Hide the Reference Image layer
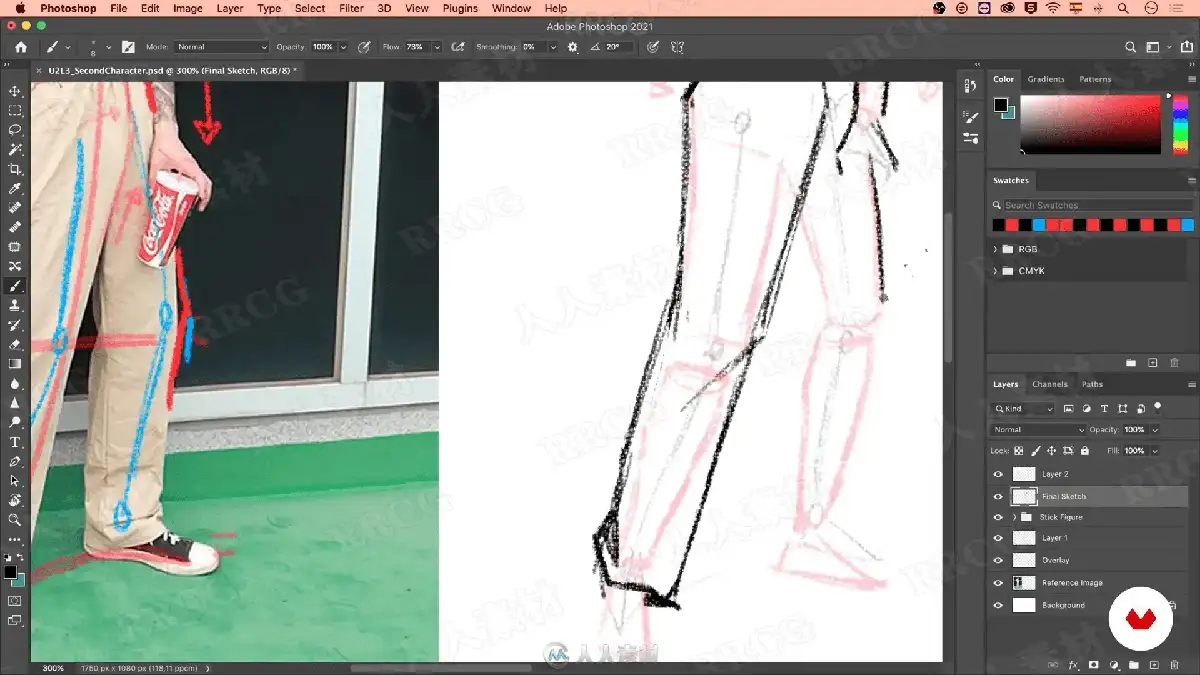The height and width of the screenshot is (675, 1200). coord(998,582)
